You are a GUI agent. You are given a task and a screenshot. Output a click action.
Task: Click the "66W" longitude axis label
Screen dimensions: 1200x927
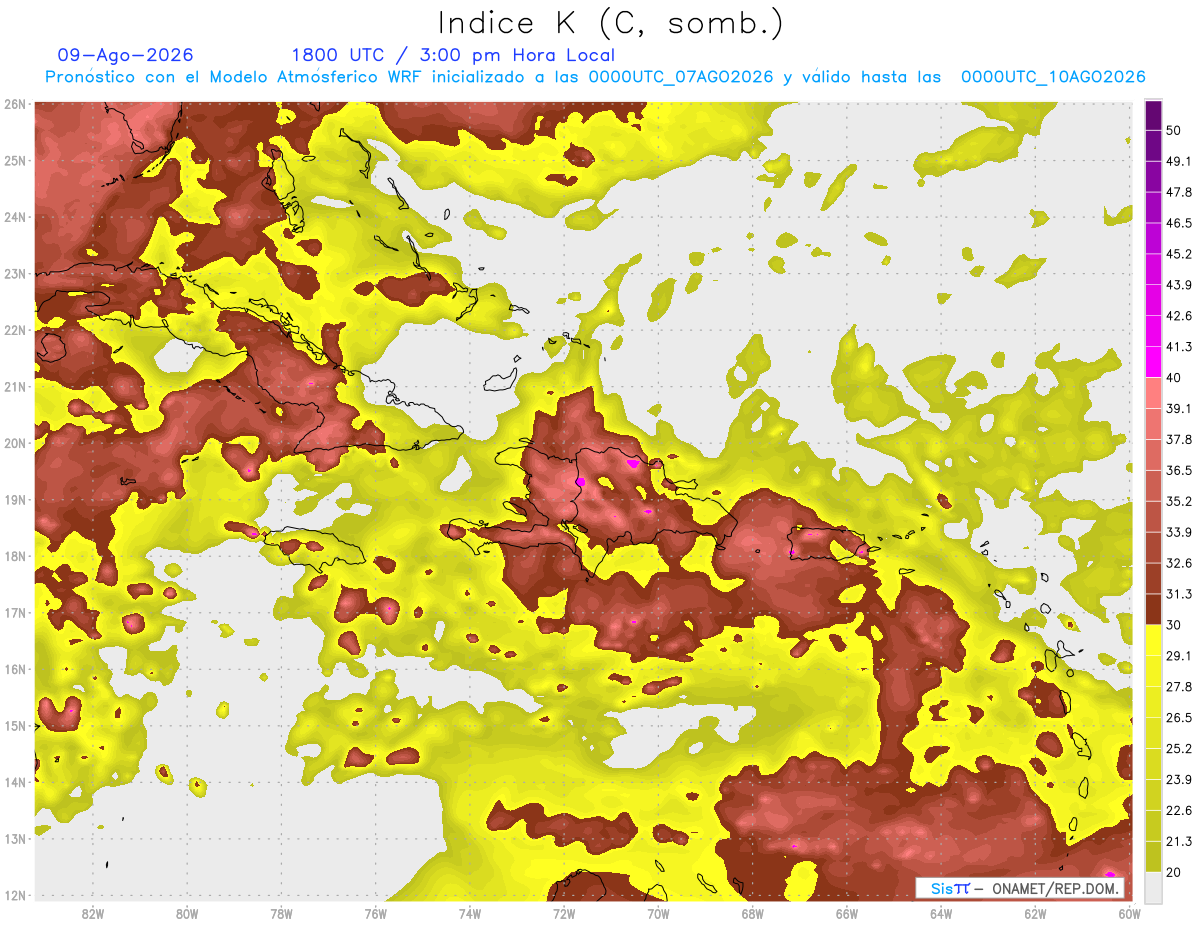click(x=847, y=913)
